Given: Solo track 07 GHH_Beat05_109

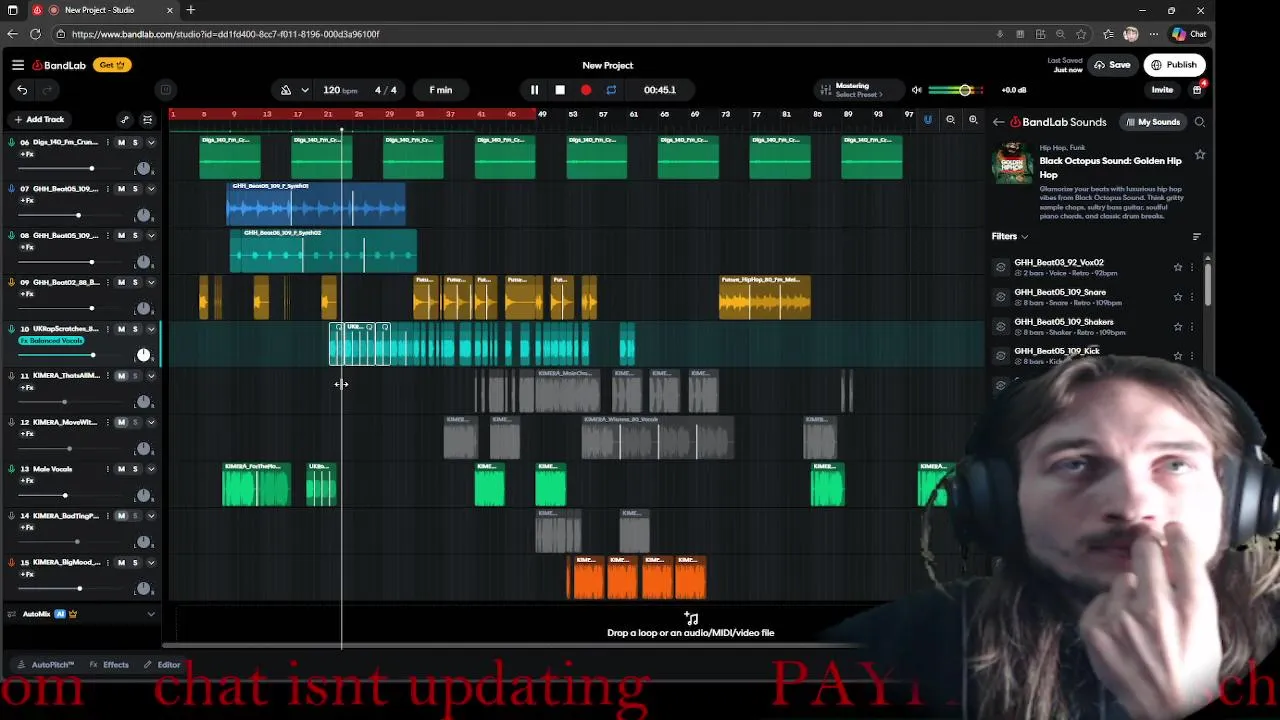Looking at the screenshot, I should [136, 189].
